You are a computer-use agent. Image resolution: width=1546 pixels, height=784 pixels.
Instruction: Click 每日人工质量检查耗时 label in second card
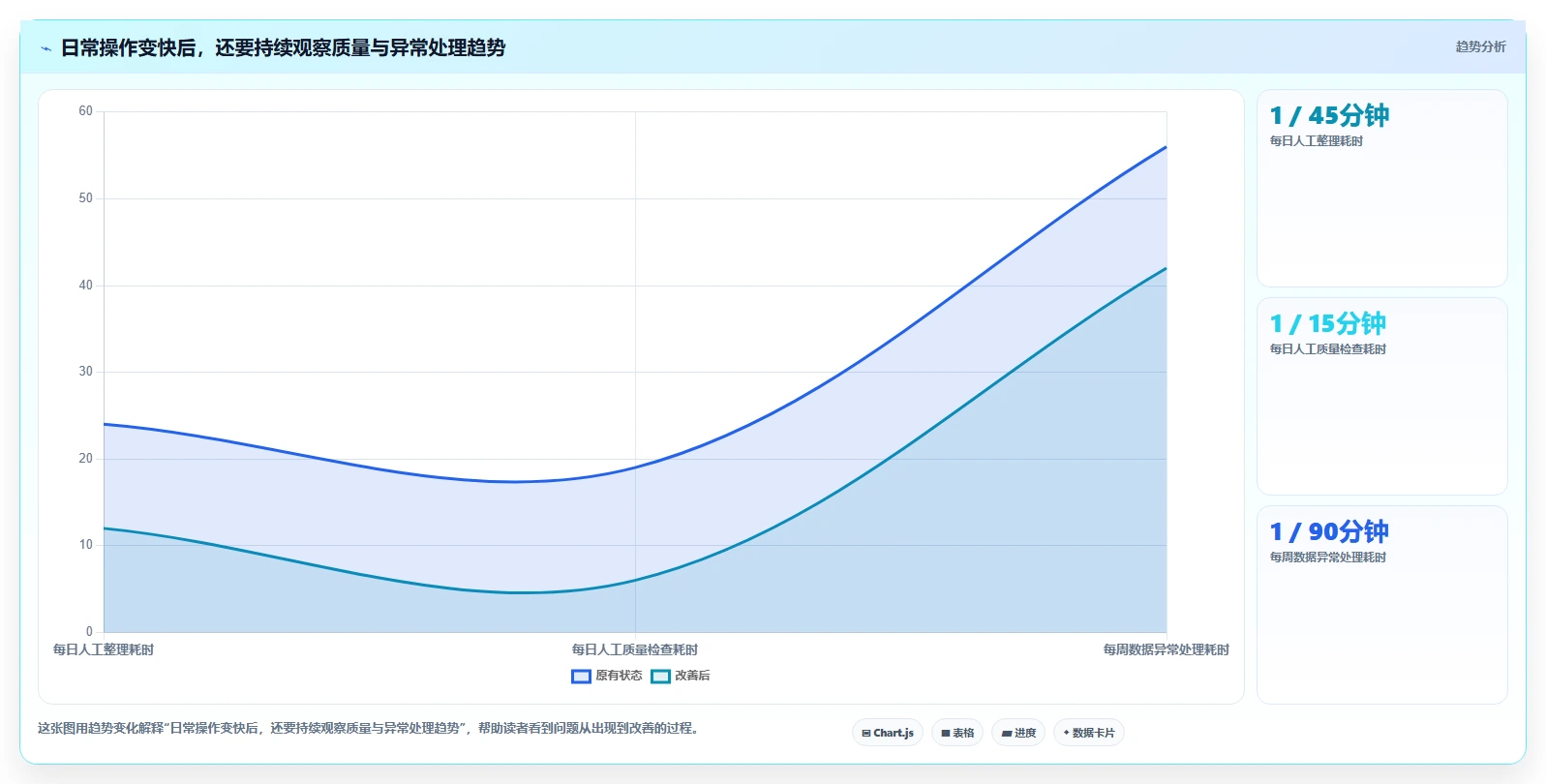pyautogui.click(x=1328, y=349)
